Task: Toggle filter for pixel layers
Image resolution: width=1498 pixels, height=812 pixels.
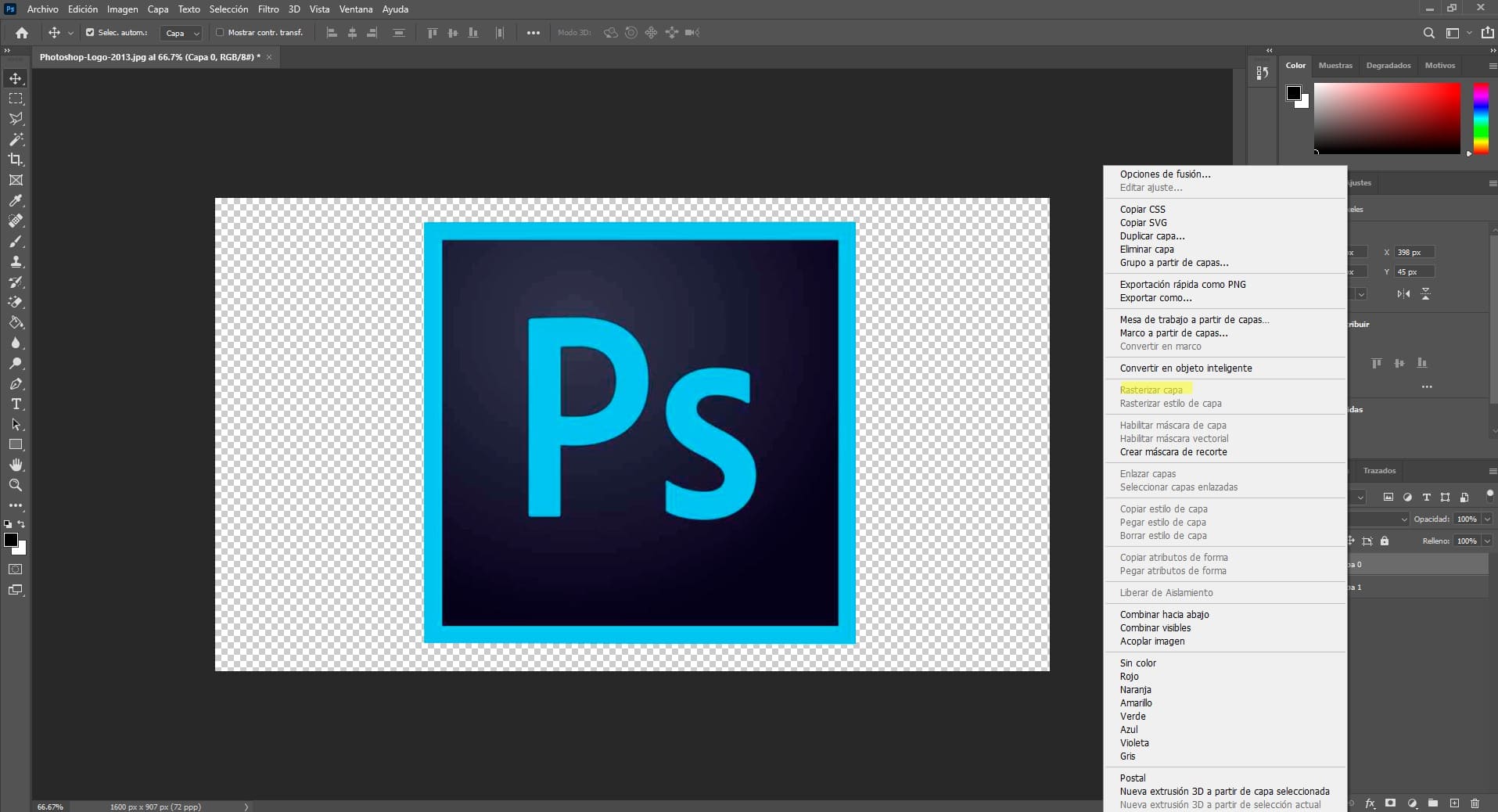Action: (x=1388, y=497)
